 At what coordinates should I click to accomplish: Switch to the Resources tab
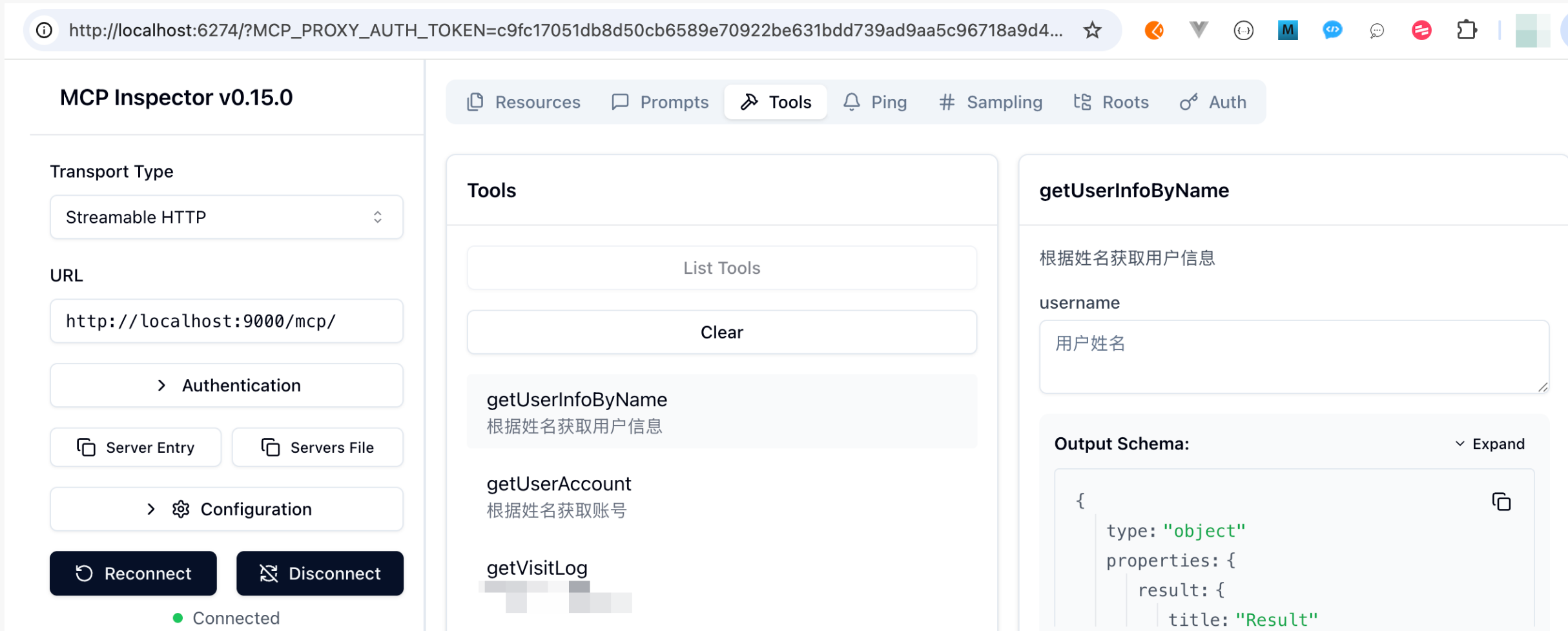click(524, 102)
